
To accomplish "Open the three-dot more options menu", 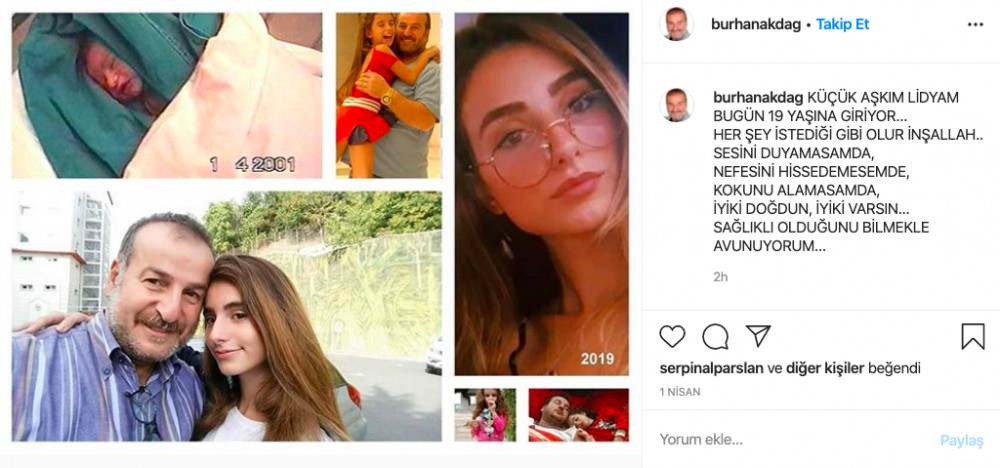I will [975, 25].
